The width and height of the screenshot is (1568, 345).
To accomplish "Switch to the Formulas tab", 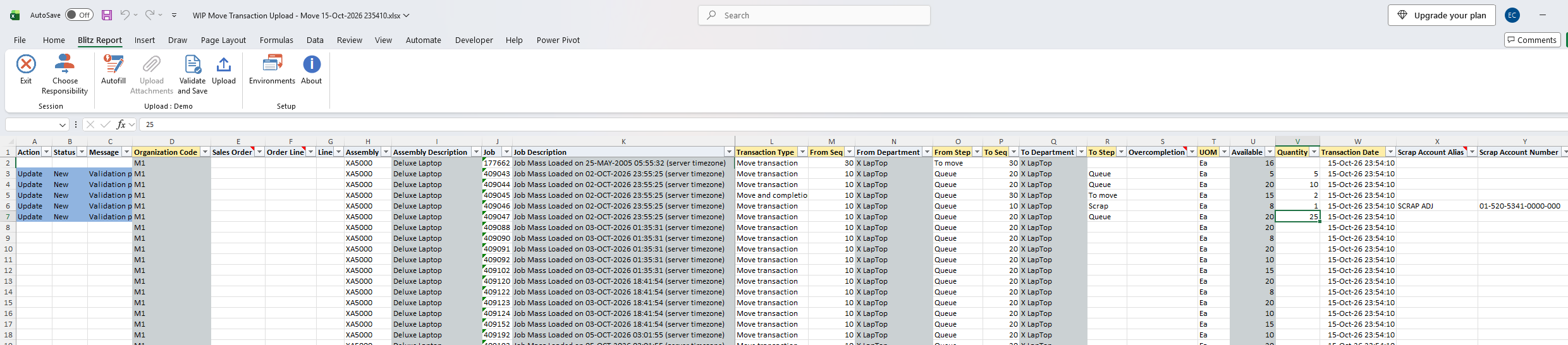I will pos(276,40).
